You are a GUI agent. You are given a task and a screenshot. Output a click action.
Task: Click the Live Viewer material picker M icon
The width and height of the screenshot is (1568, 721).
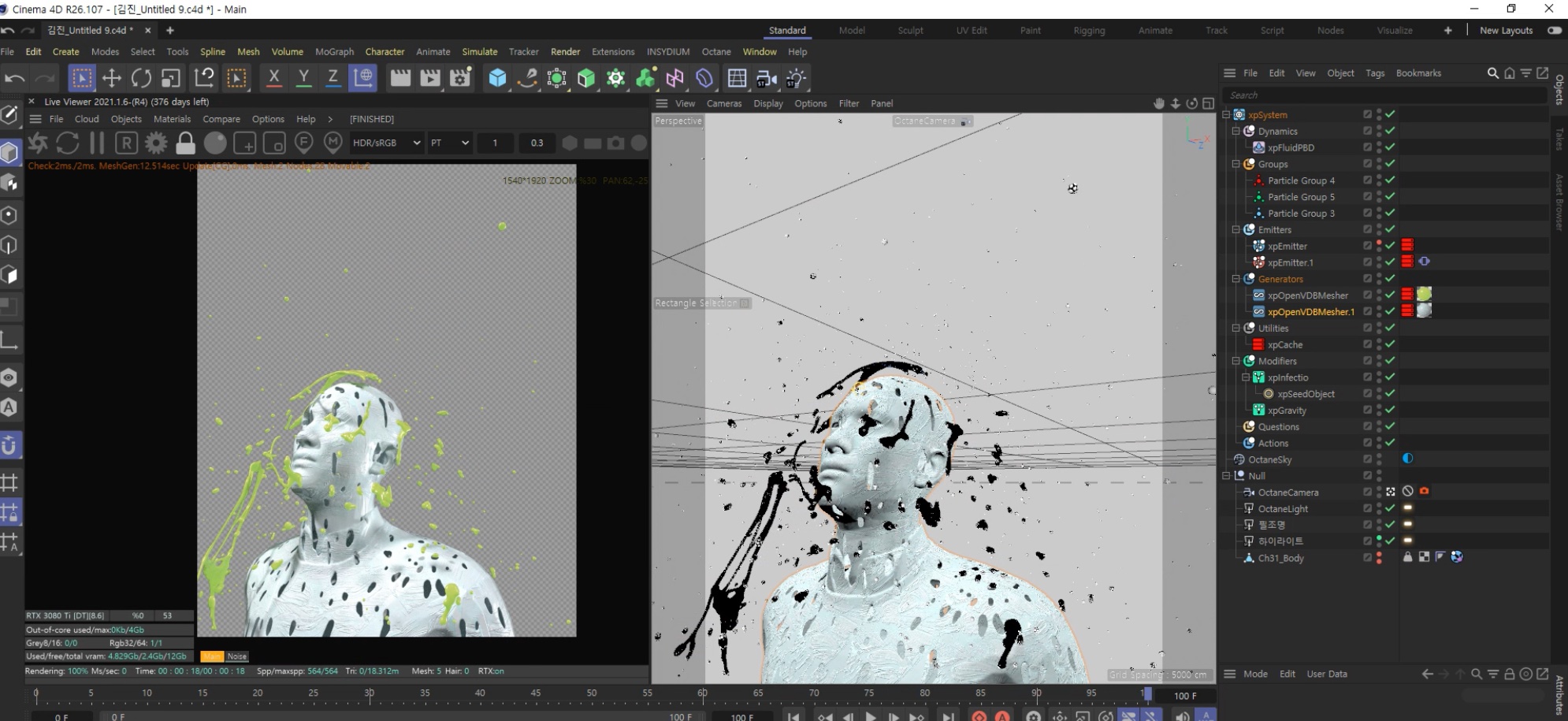pyautogui.click(x=333, y=143)
